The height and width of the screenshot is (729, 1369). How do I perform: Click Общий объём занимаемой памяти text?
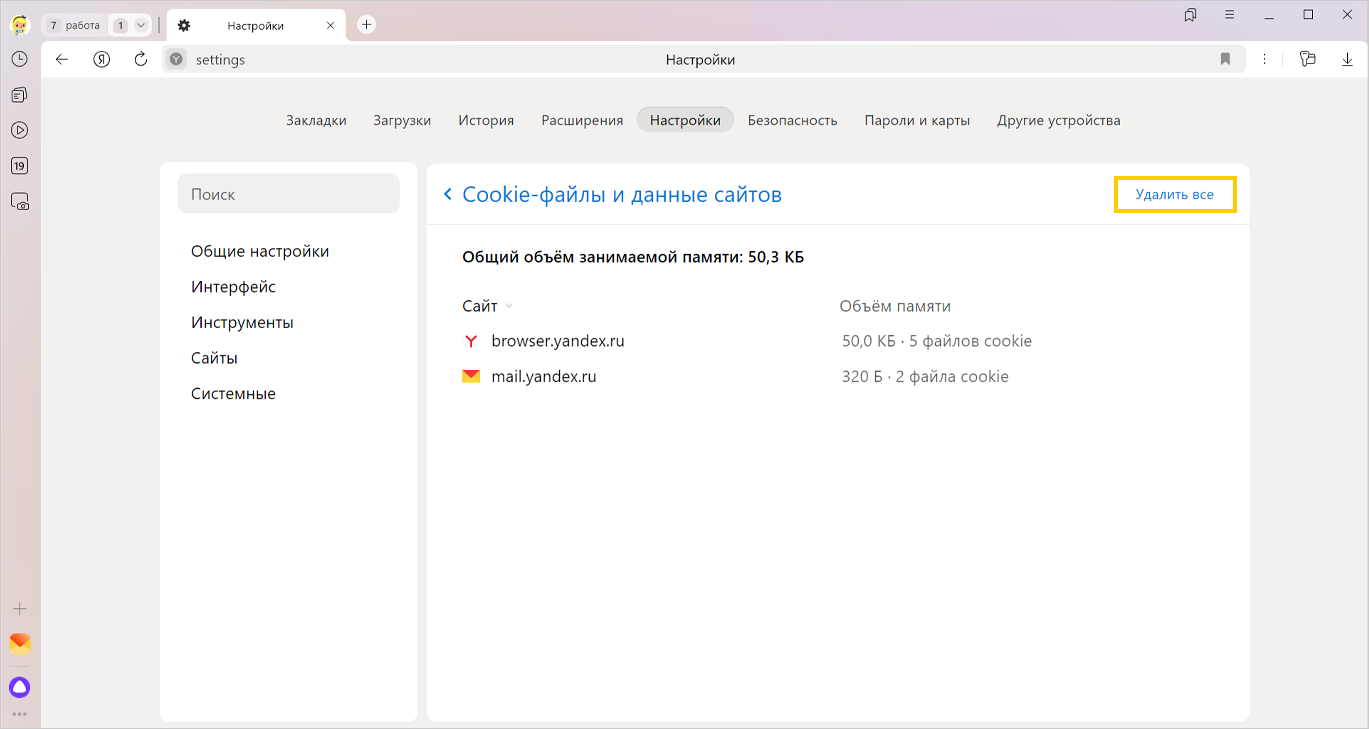pyautogui.click(x=633, y=258)
